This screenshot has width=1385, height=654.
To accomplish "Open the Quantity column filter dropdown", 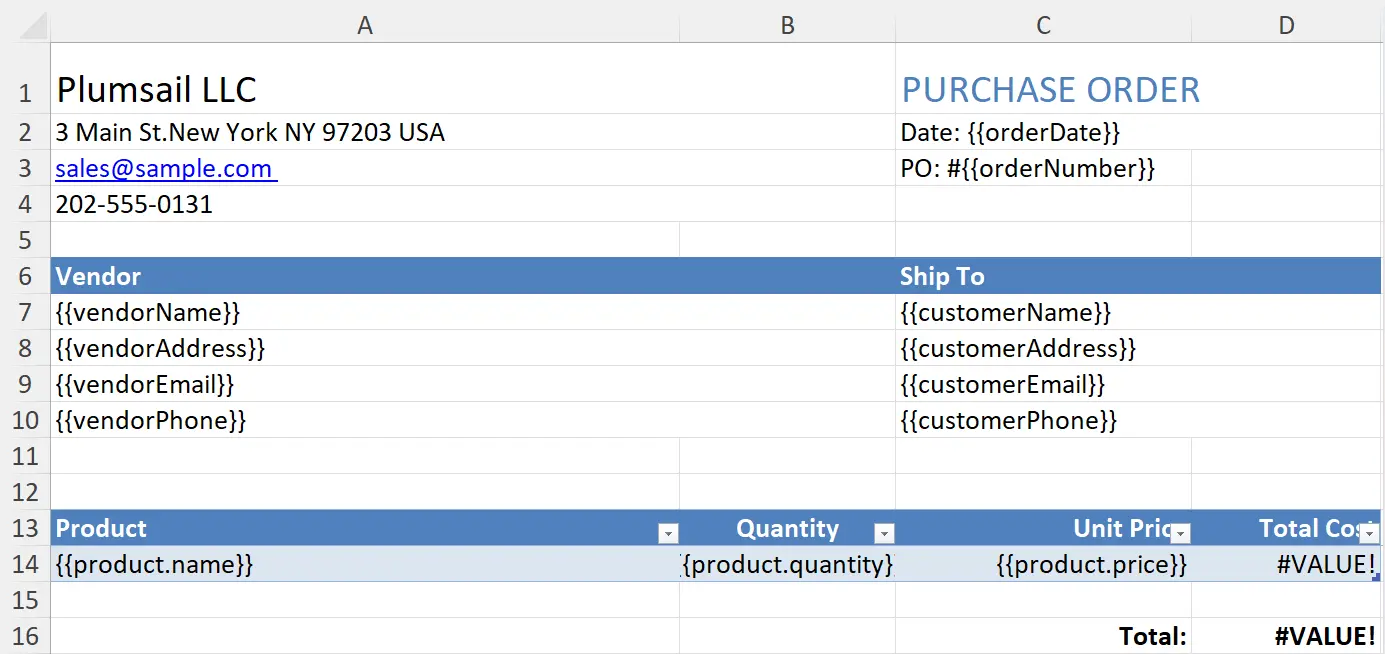I will point(883,534).
